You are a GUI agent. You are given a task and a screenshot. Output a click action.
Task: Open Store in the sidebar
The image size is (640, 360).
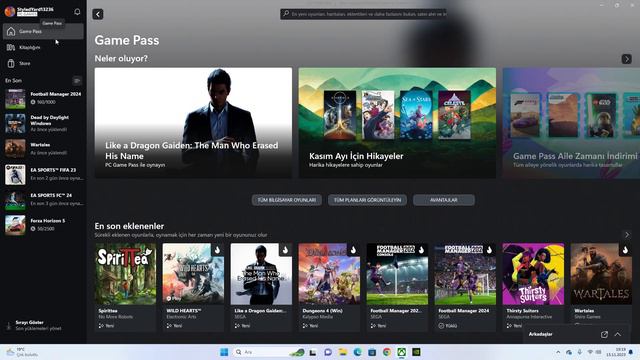tap(43, 63)
